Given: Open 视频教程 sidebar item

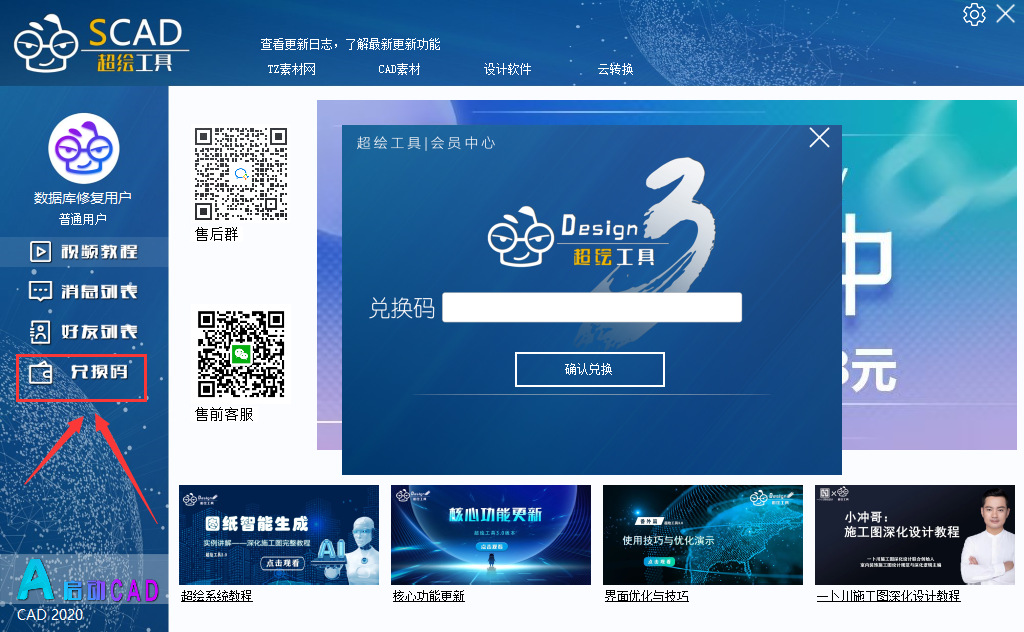Looking at the screenshot, I should (x=84, y=251).
